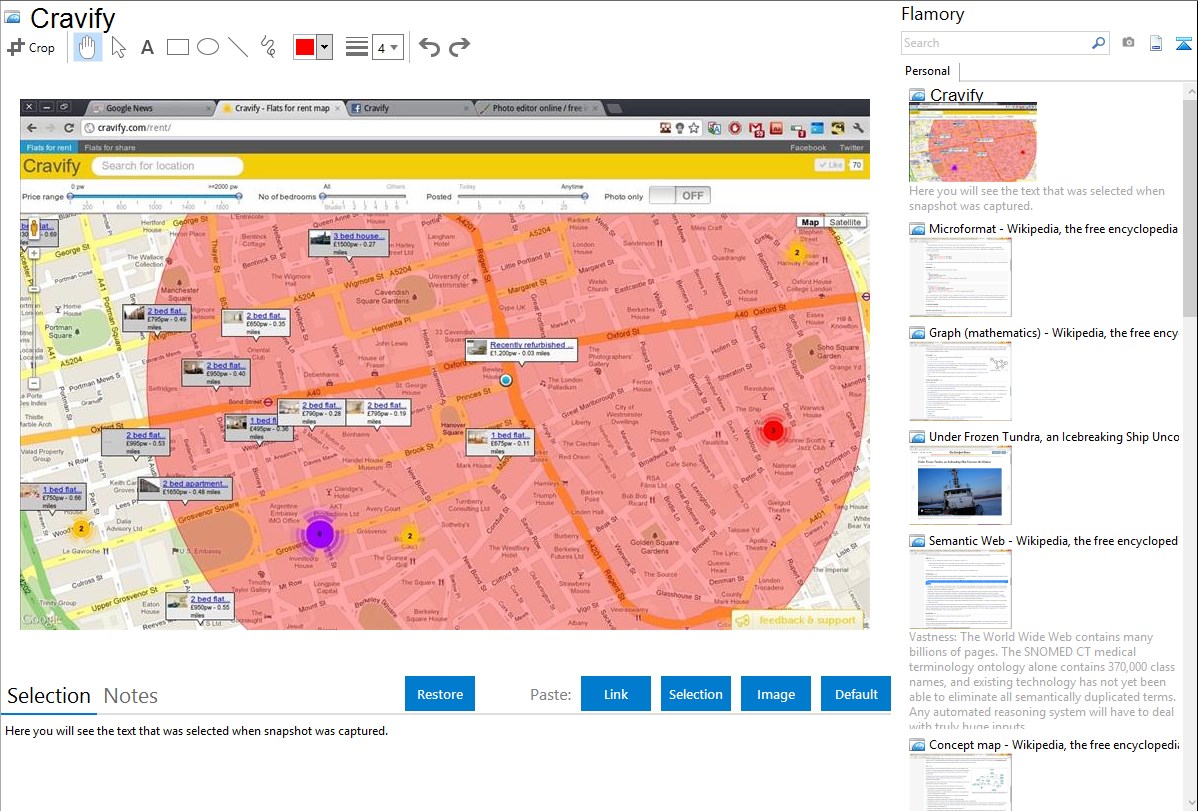Open the color picker dropdown arrow
Image resolution: width=1198 pixels, height=811 pixels.
pyautogui.click(x=324, y=47)
